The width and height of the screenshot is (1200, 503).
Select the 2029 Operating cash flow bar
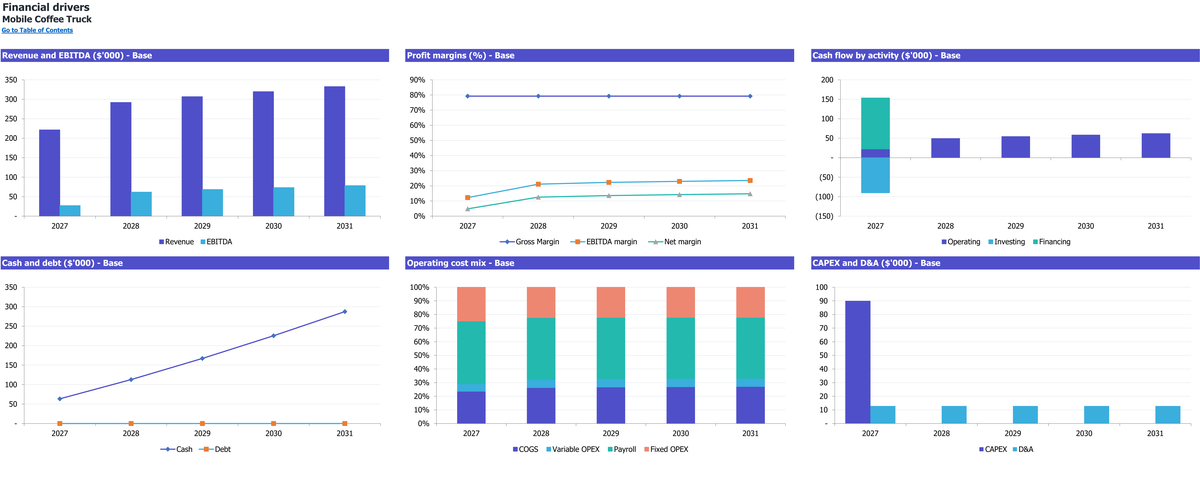pyautogui.click(x=1016, y=147)
